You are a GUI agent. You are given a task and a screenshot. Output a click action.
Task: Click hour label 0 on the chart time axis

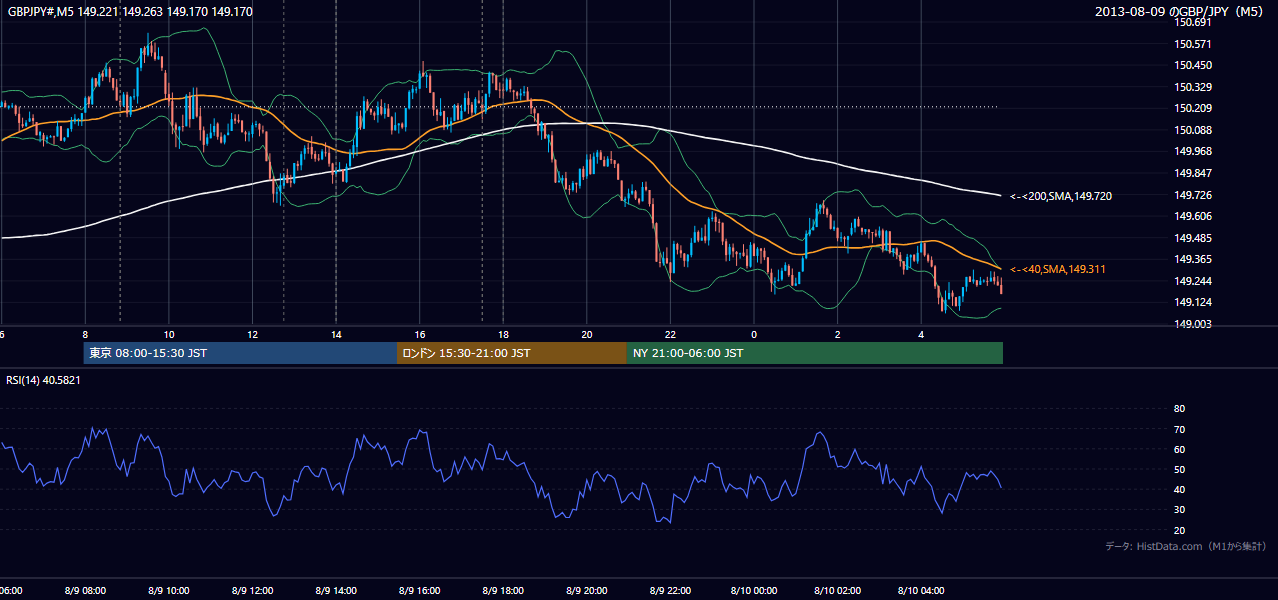click(754, 334)
